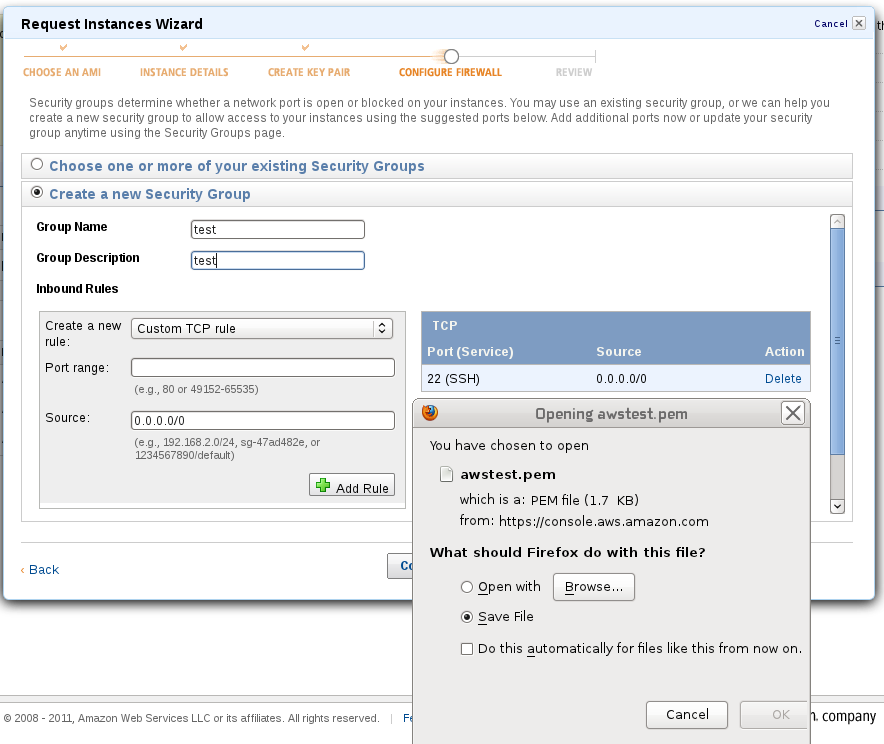Image resolution: width=884 pixels, height=744 pixels.
Task: Click the Source column header
Action: (x=618, y=352)
